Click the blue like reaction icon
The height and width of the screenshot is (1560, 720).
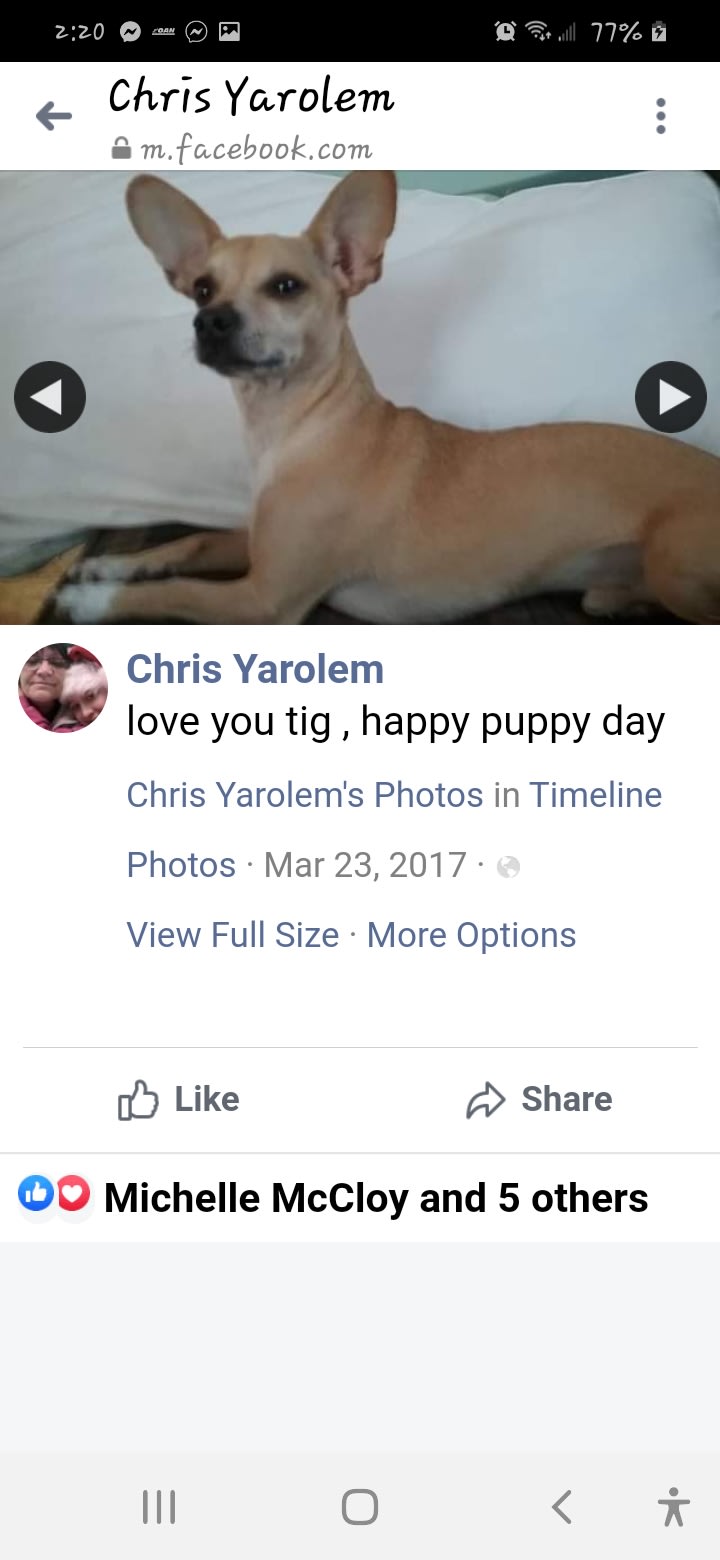pos(37,1194)
